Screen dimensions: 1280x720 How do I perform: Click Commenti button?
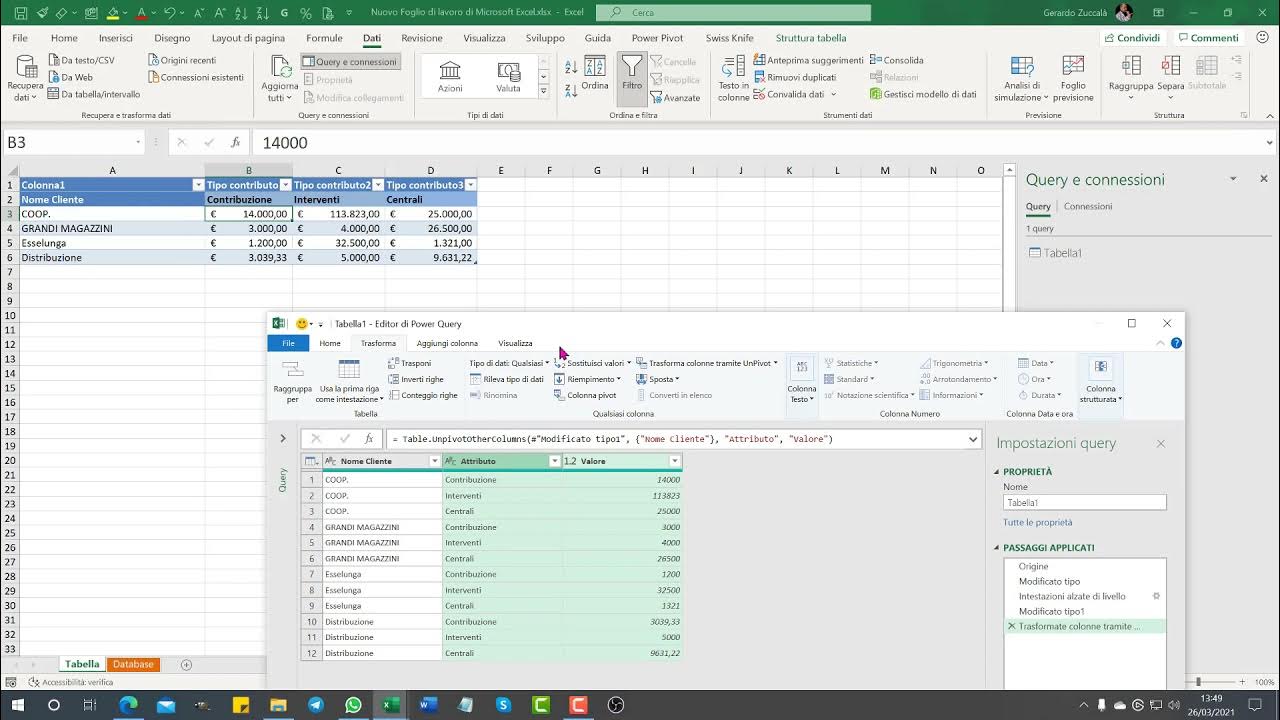pyautogui.click(x=1208, y=38)
